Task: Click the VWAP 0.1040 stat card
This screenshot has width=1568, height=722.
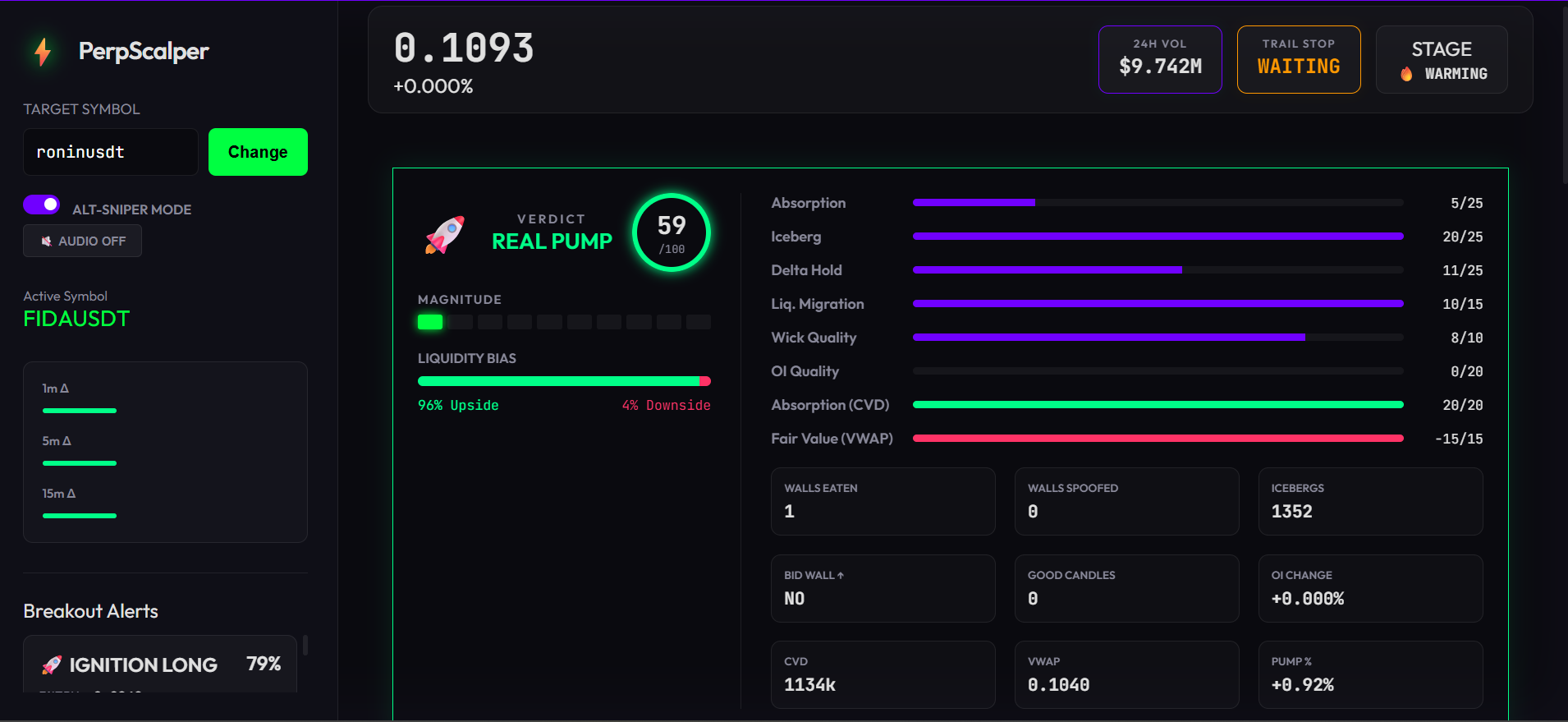Action: coord(1127,675)
